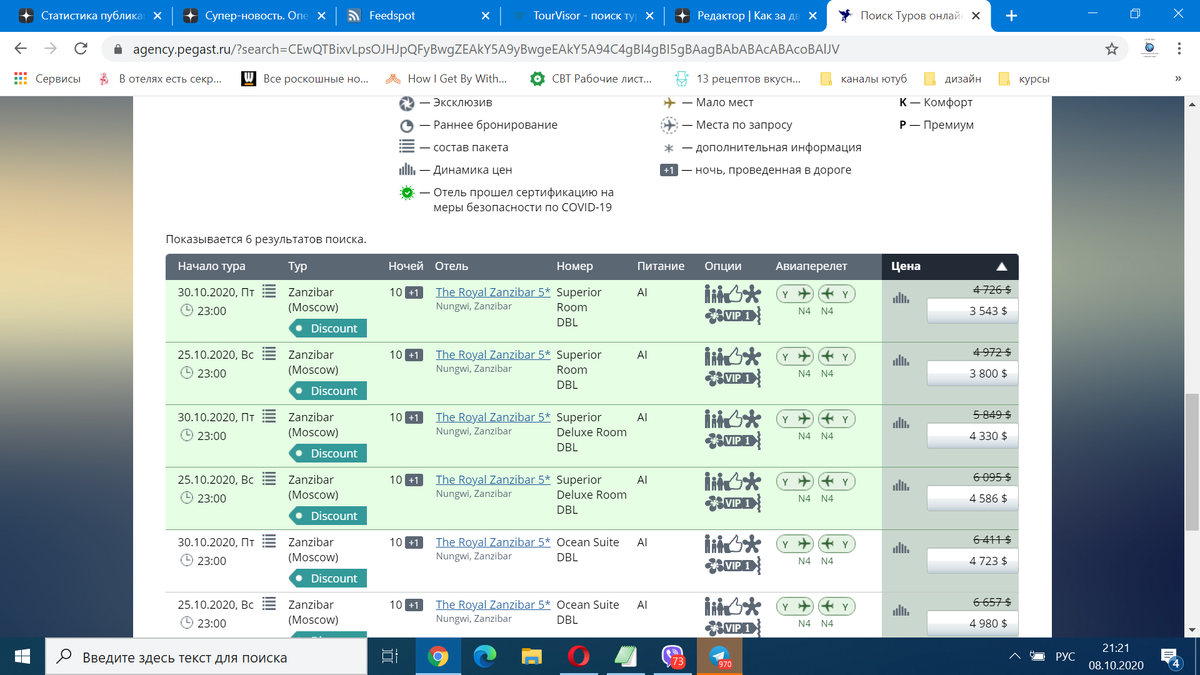Open курсы bookmark folder
The height and width of the screenshot is (675, 1200).
pyautogui.click(x=1024, y=79)
